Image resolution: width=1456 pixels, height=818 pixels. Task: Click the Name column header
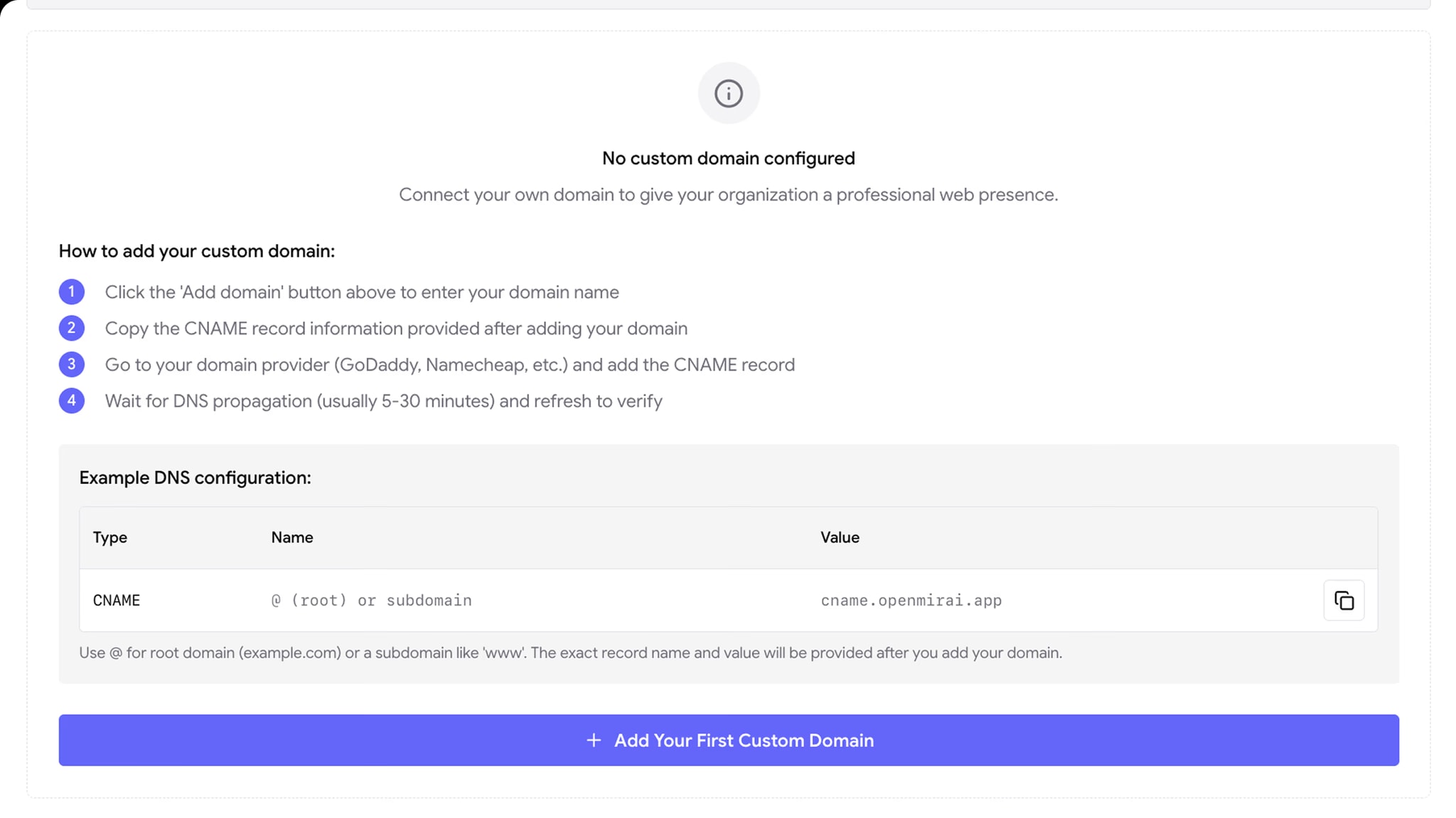(x=291, y=537)
